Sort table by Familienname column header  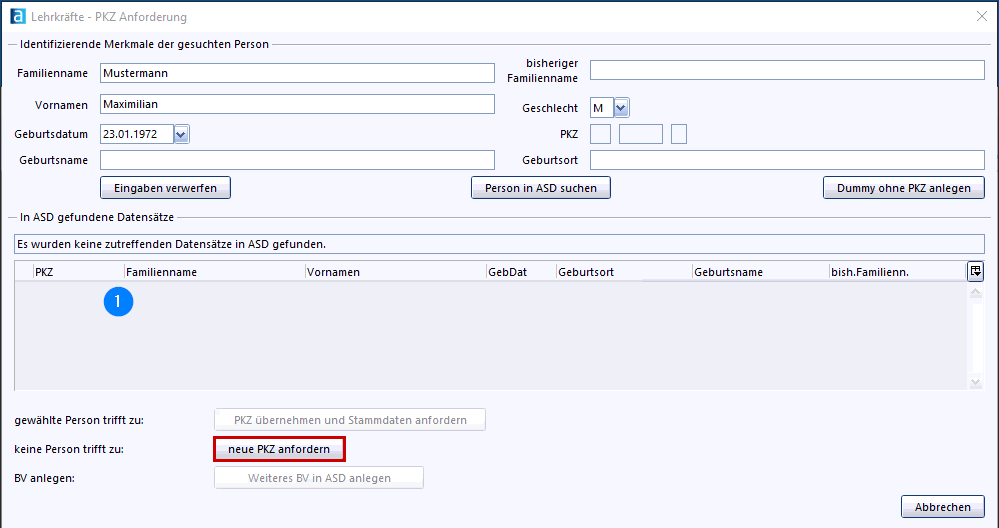coord(213,272)
